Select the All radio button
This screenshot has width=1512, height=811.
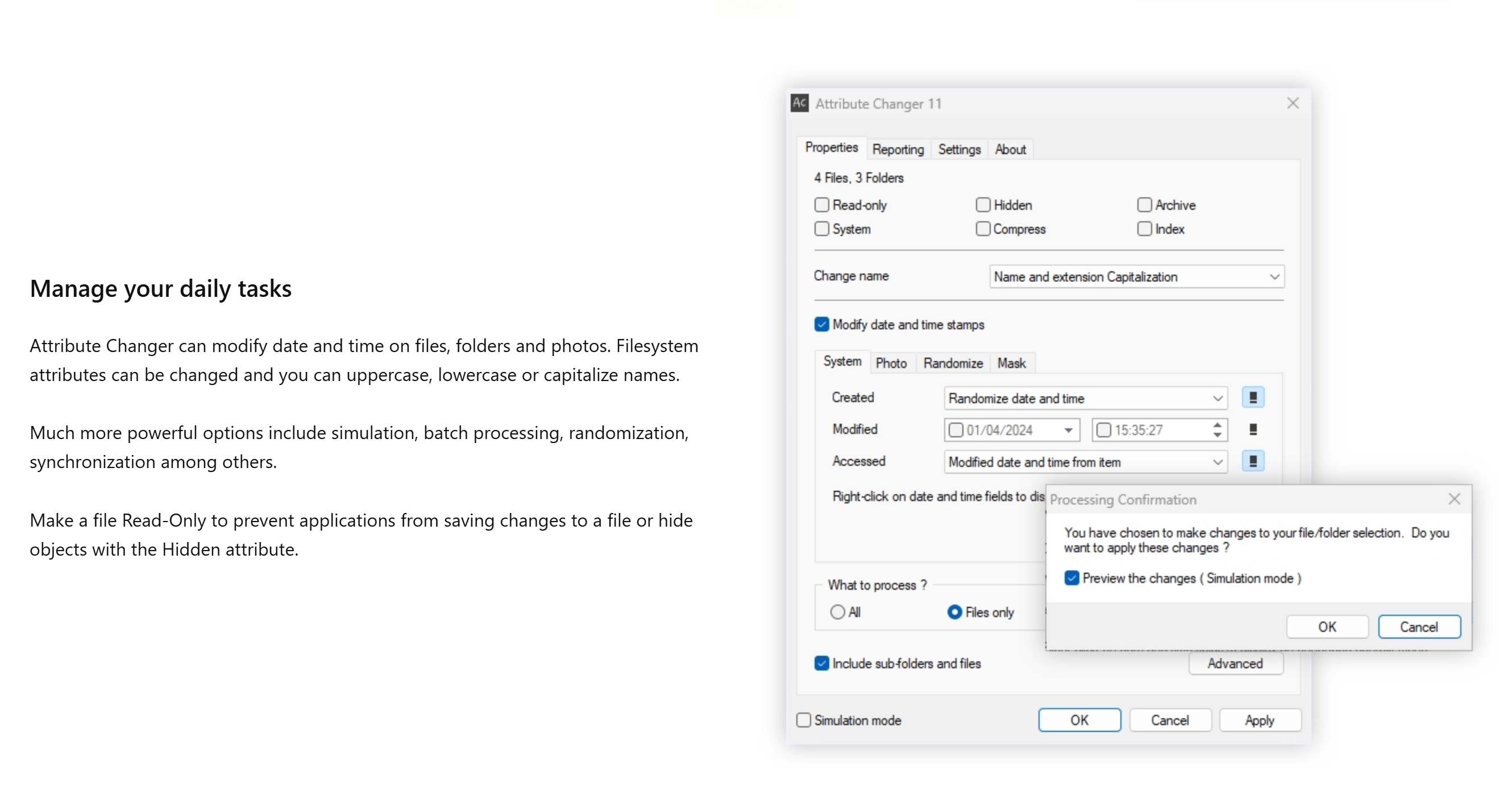(x=837, y=613)
